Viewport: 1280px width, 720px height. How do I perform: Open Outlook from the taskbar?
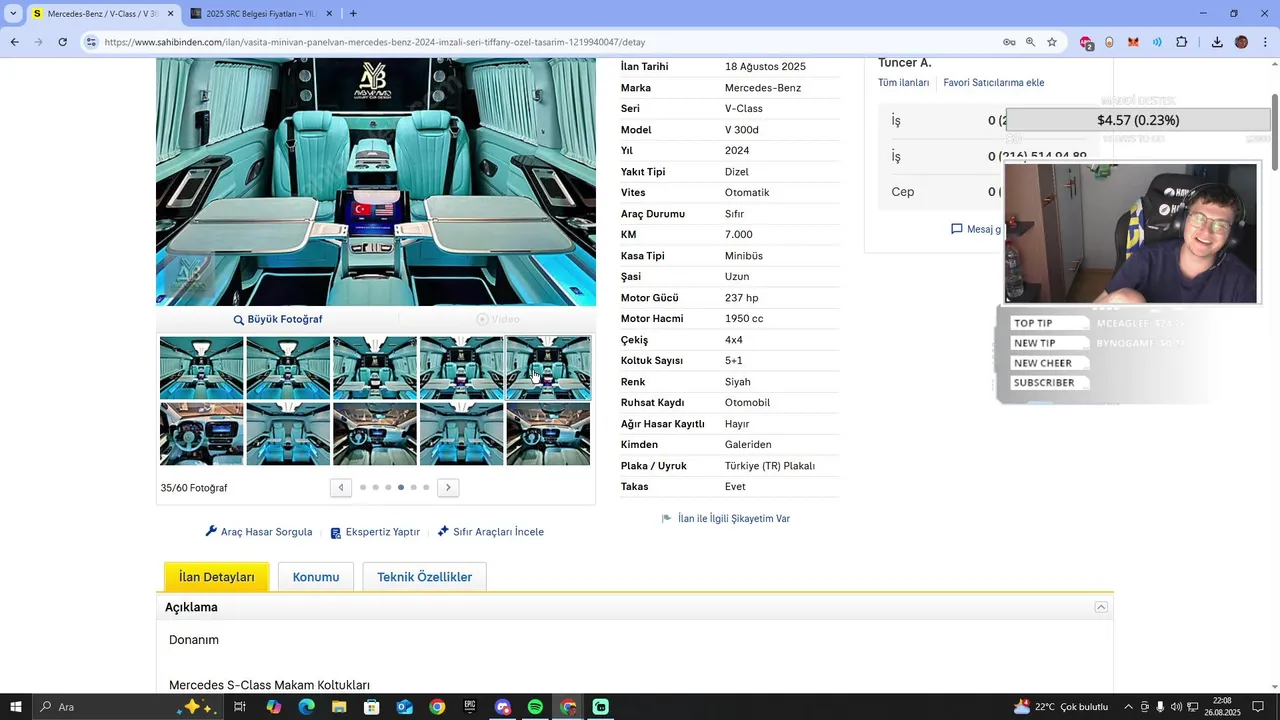404,707
